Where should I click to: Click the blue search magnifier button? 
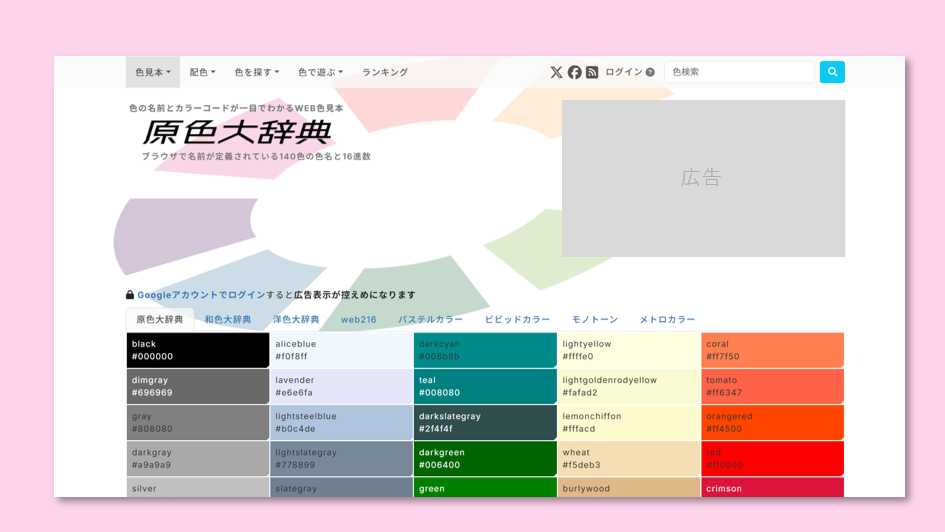tap(832, 72)
